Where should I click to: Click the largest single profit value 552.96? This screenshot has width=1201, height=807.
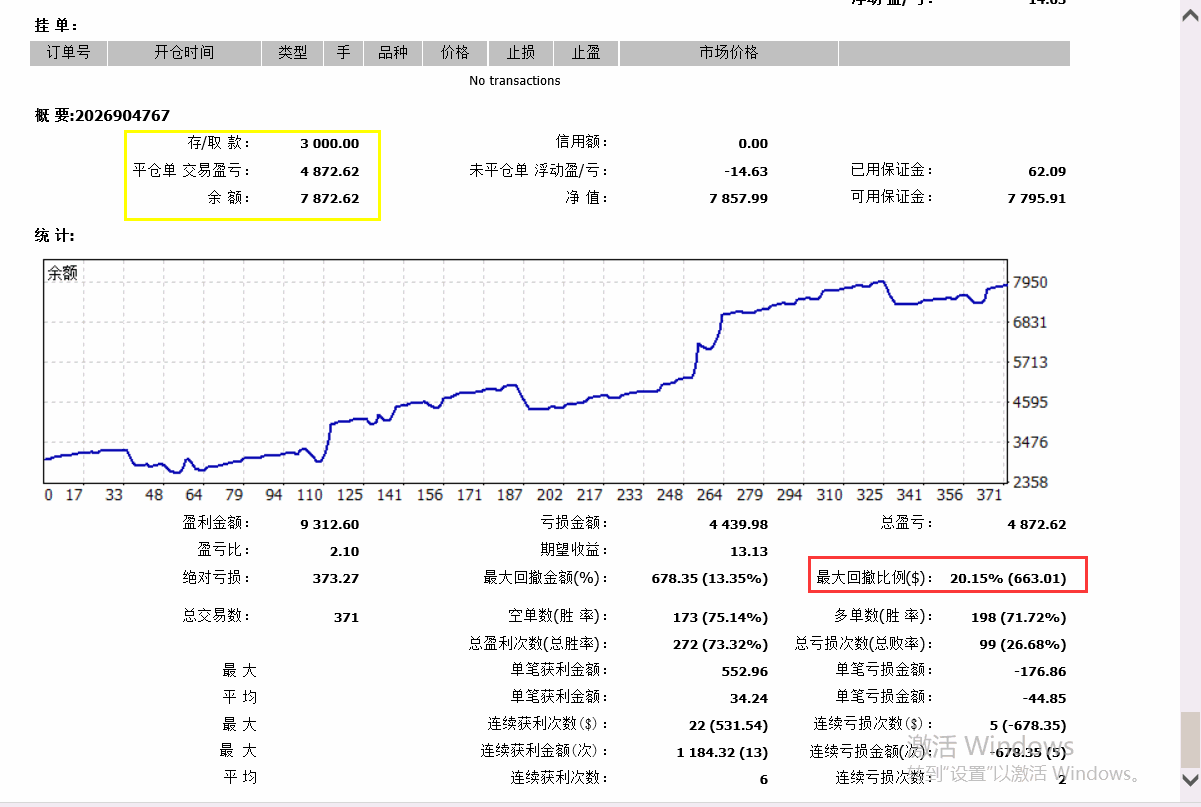tap(745, 671)
